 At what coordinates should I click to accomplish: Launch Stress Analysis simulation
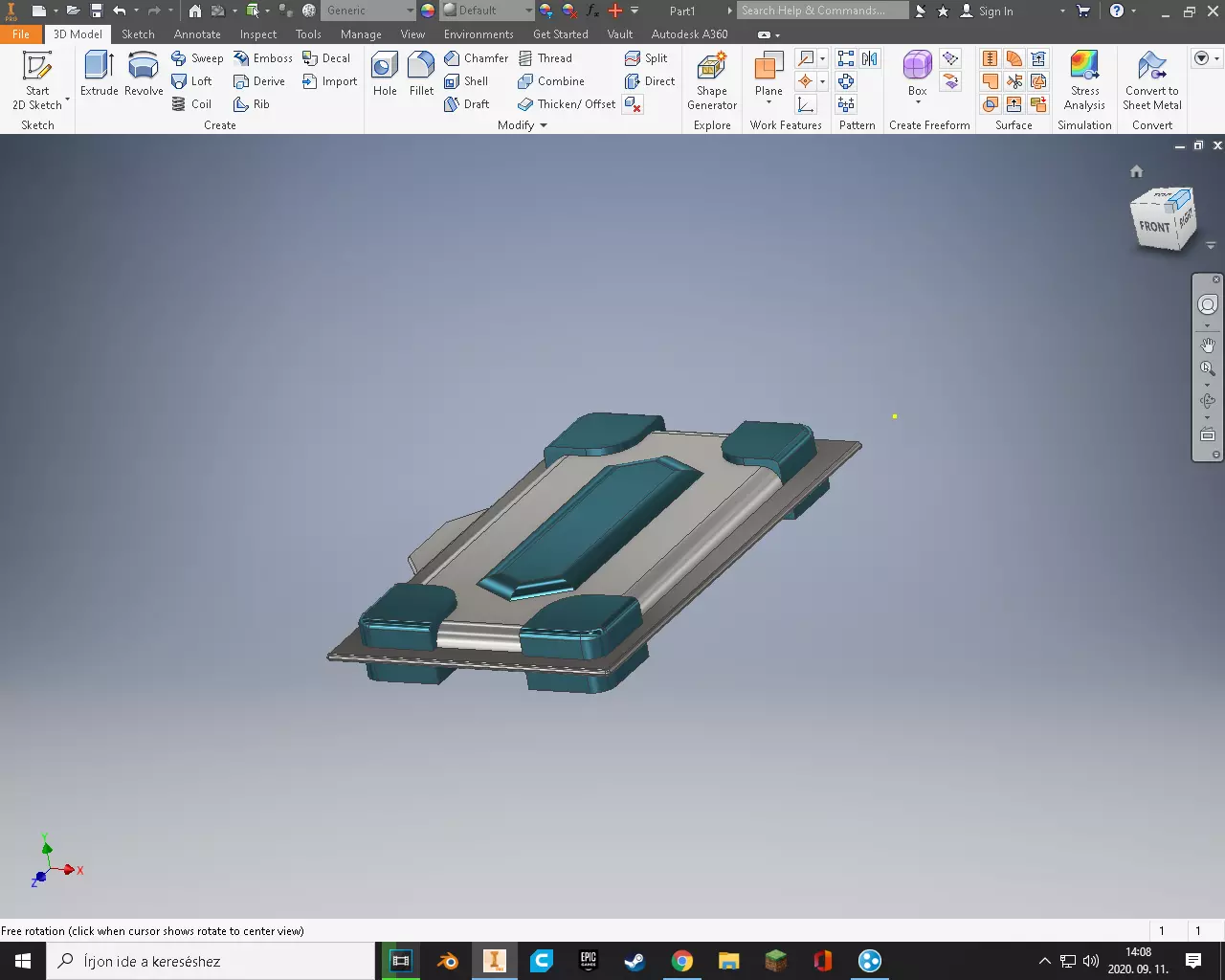click(x=1084, y=81)
